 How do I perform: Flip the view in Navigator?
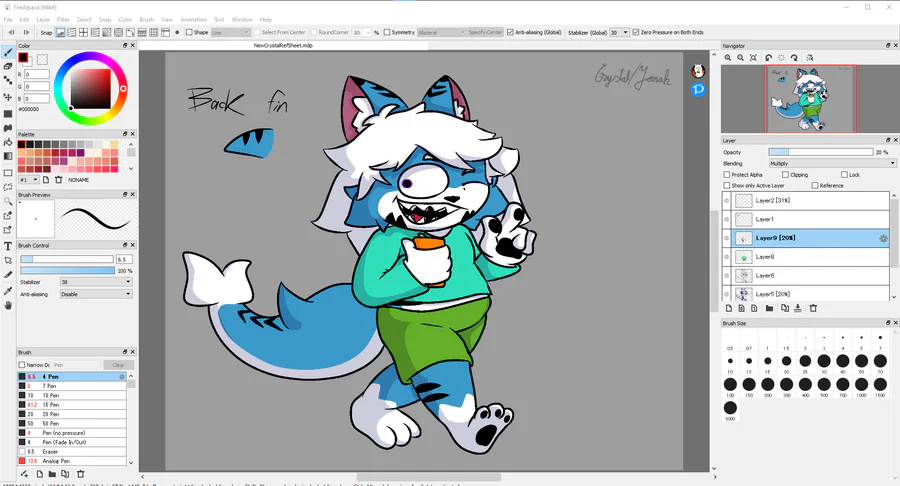click(809, 58)
